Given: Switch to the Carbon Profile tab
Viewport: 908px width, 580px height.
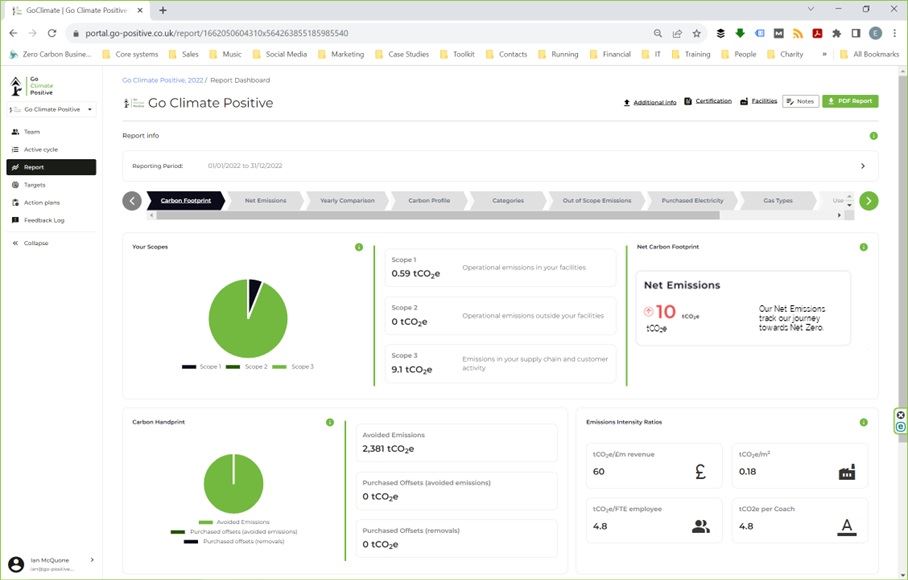Looking at the screenshot, I should point(429,201).
